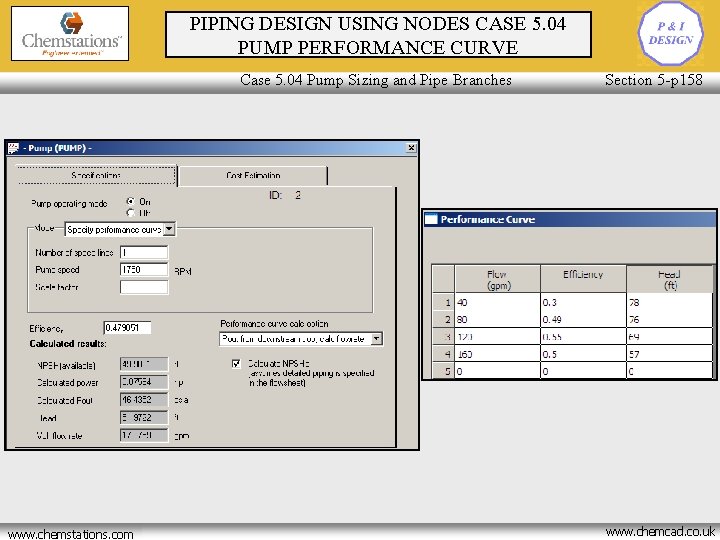The height and width of the screenshot is (540, 720).
Task: Click the head cell "57"
Action: 669,354
